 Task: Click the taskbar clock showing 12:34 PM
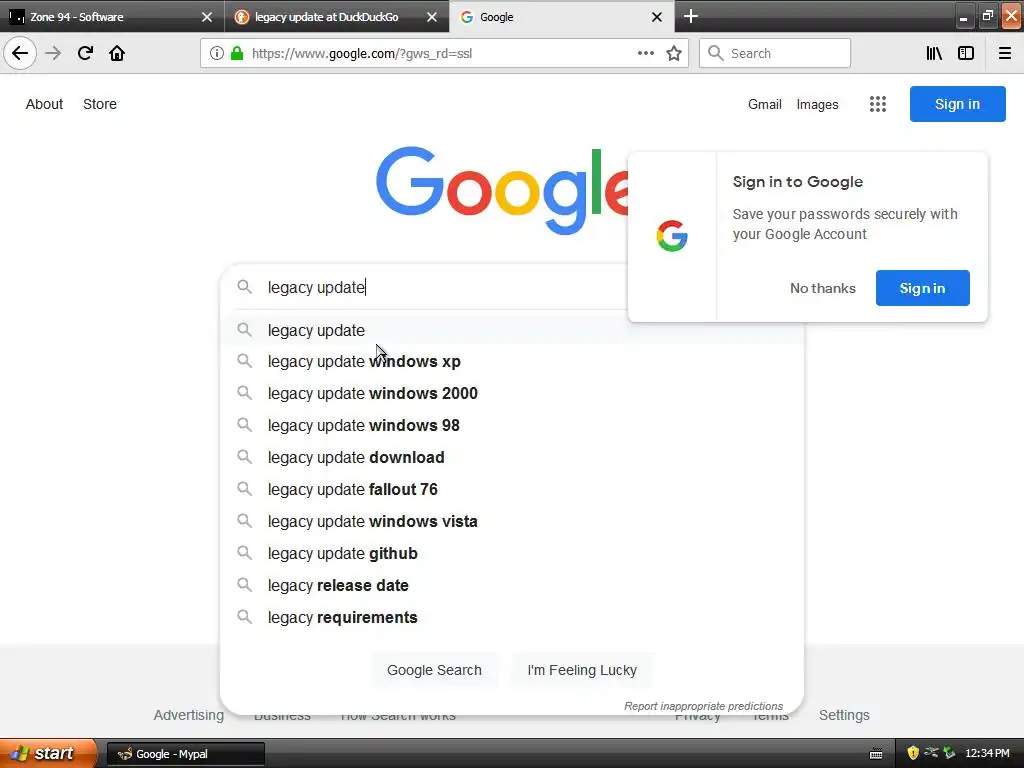tap(987, 754)
